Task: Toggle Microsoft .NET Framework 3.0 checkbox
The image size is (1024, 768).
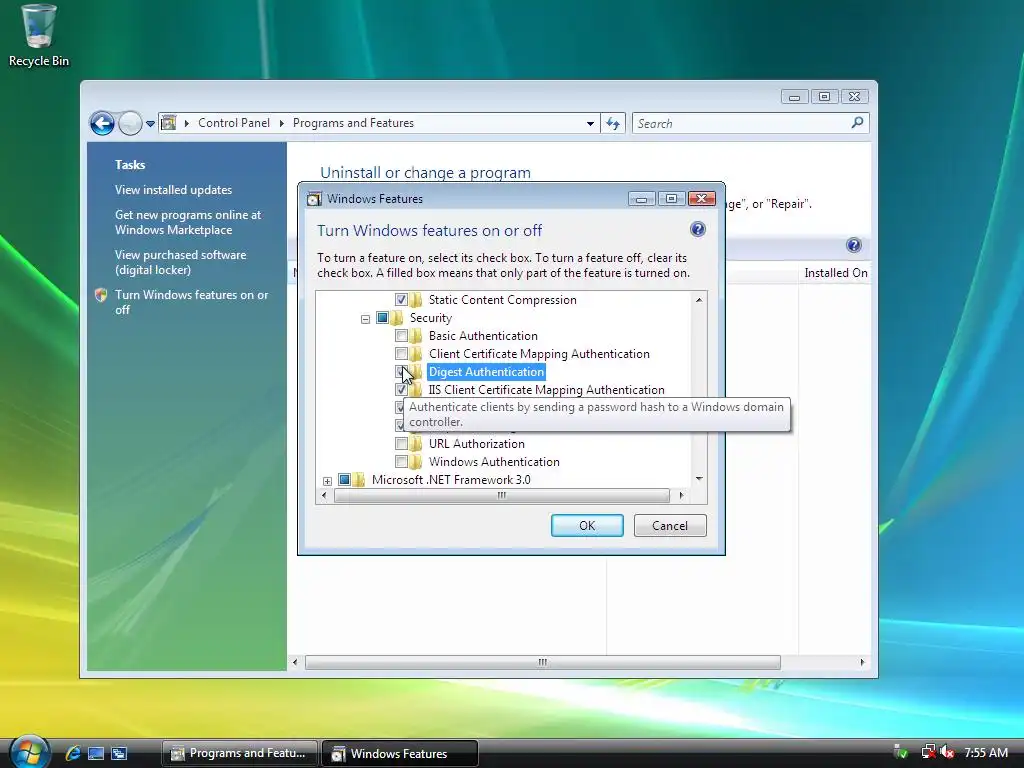Action: [344, 480]
